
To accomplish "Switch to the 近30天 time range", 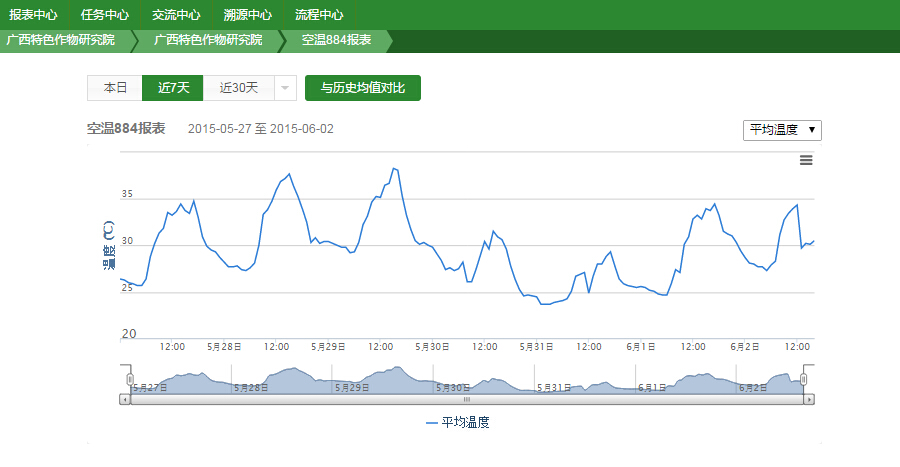I will point(238,88).
